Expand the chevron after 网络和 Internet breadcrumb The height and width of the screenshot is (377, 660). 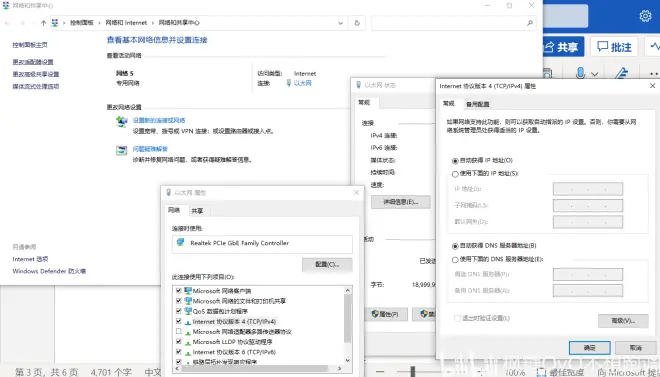(152, 23)
